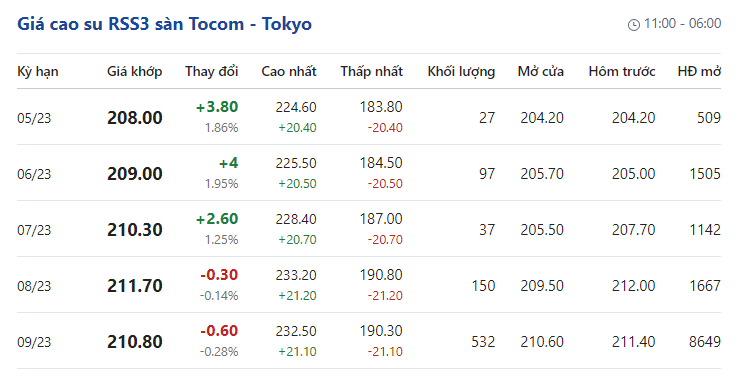Viewport: 747px width, 385px height.
Task: Click the Khối lượng column header
Action: 461,71
